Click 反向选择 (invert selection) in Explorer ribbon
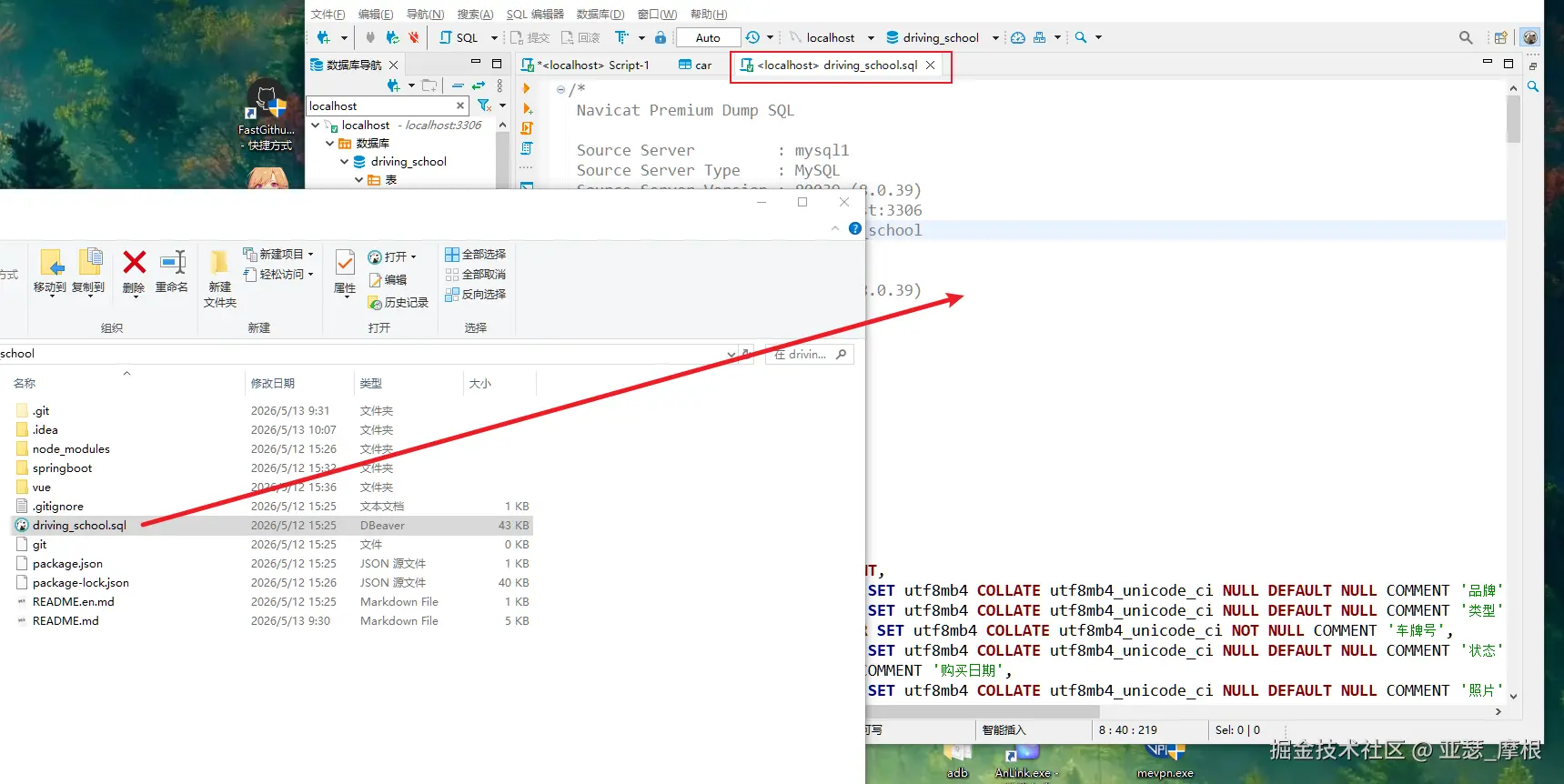The width and height of the screenshot is (1564, 784). coord(475,294)
